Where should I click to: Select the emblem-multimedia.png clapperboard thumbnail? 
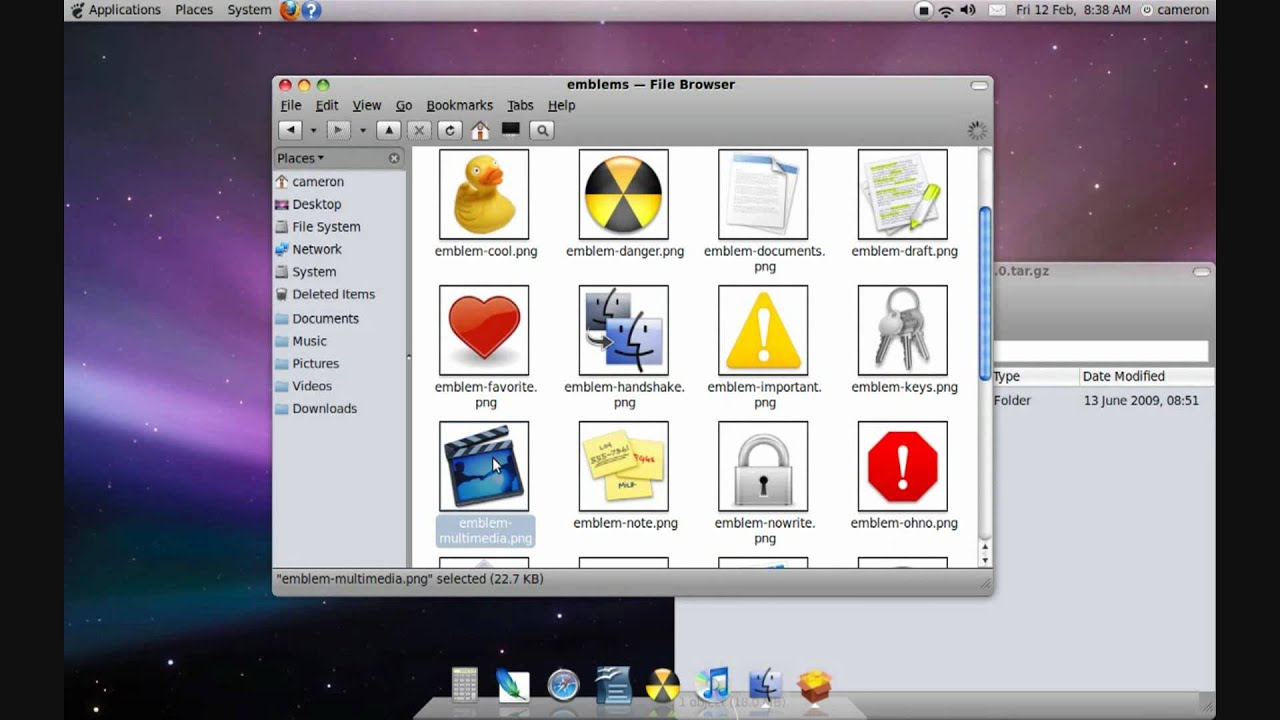pyautogui.click(x=484, y=466)
